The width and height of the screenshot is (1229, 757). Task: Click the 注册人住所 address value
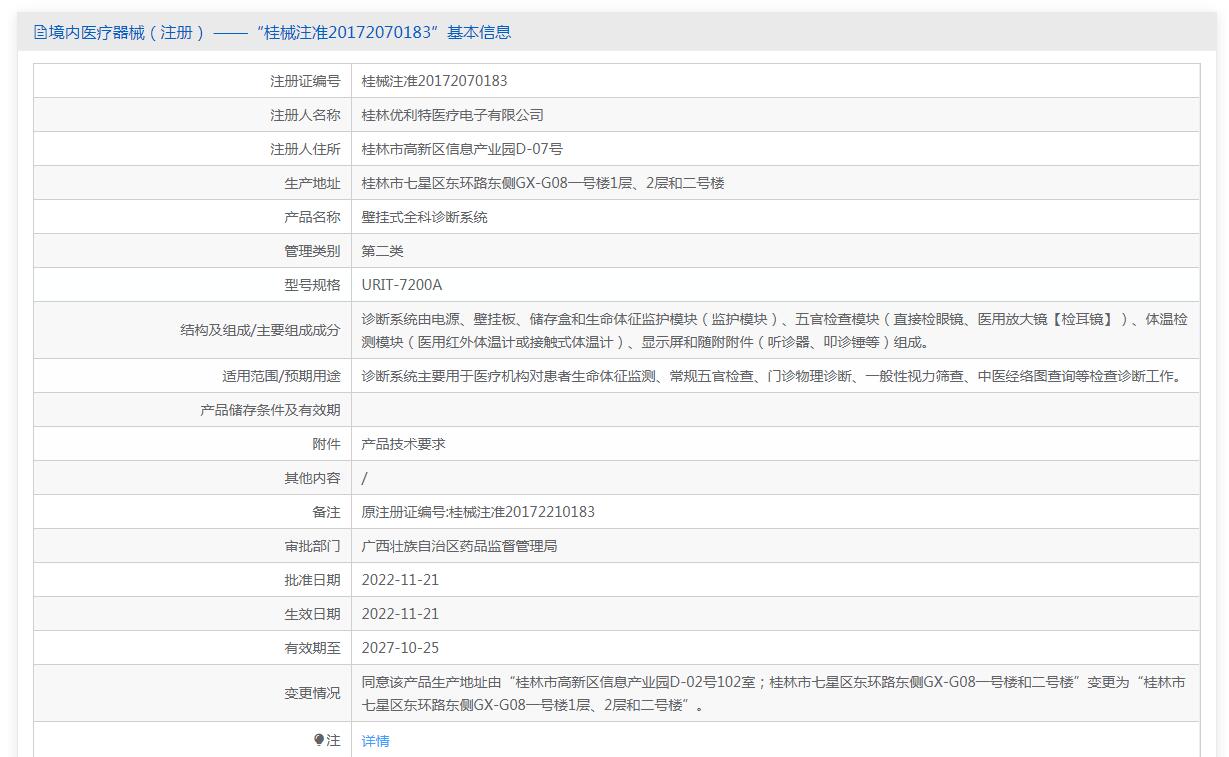[461, 149]
